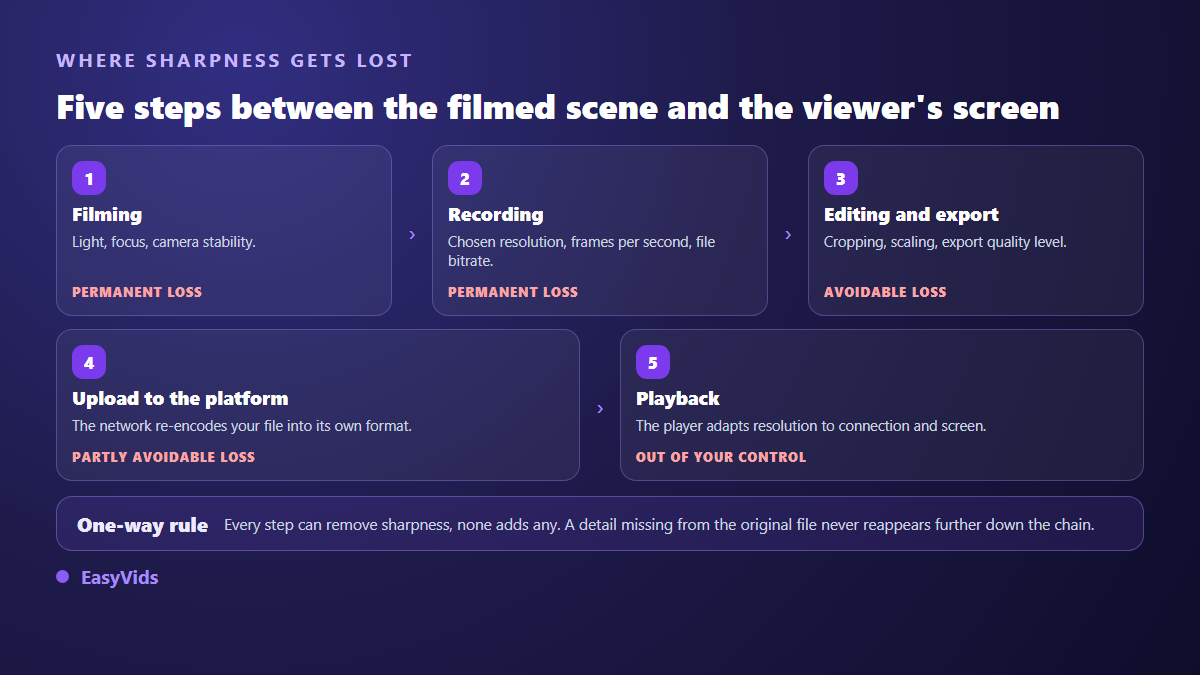Click 'Chosen resolution, frames per second' description
The height and width of the screenshot is (675, 1200).
[582, 251]
